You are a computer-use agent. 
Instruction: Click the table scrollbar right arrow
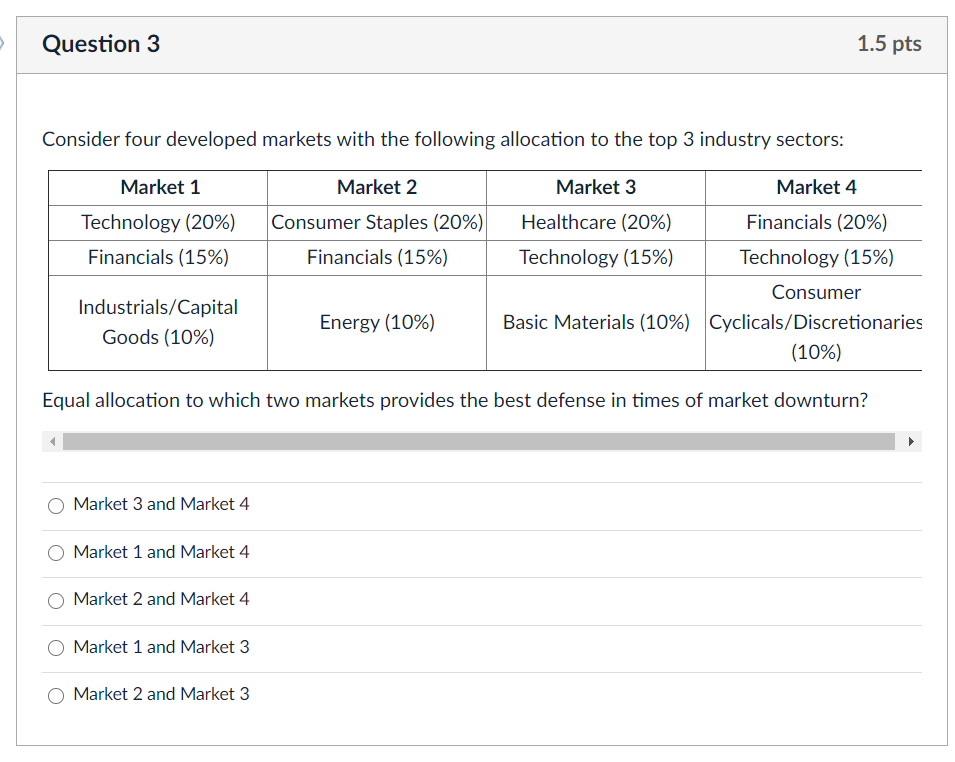(911, 442)
